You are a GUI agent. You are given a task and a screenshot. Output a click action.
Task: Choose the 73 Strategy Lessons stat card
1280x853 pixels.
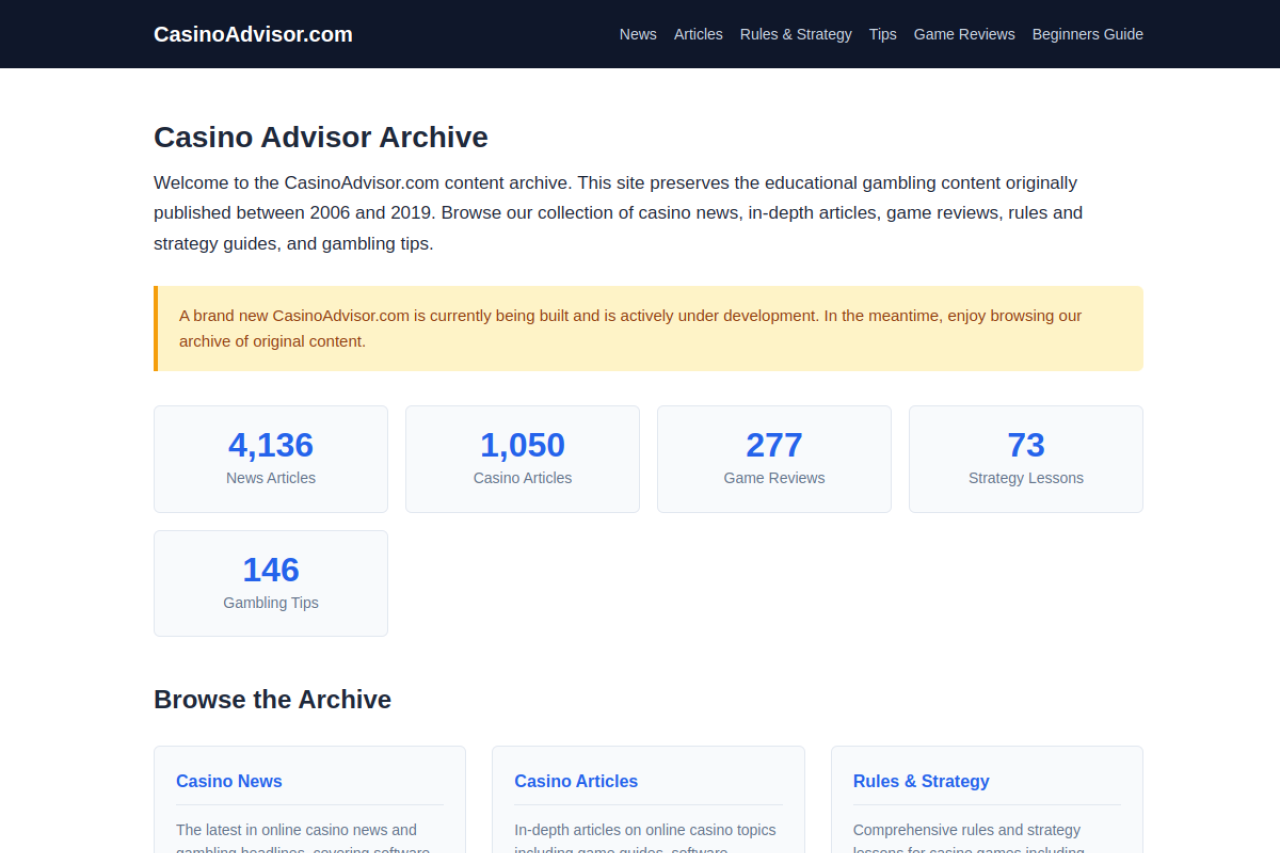(x=1025, y=459)
